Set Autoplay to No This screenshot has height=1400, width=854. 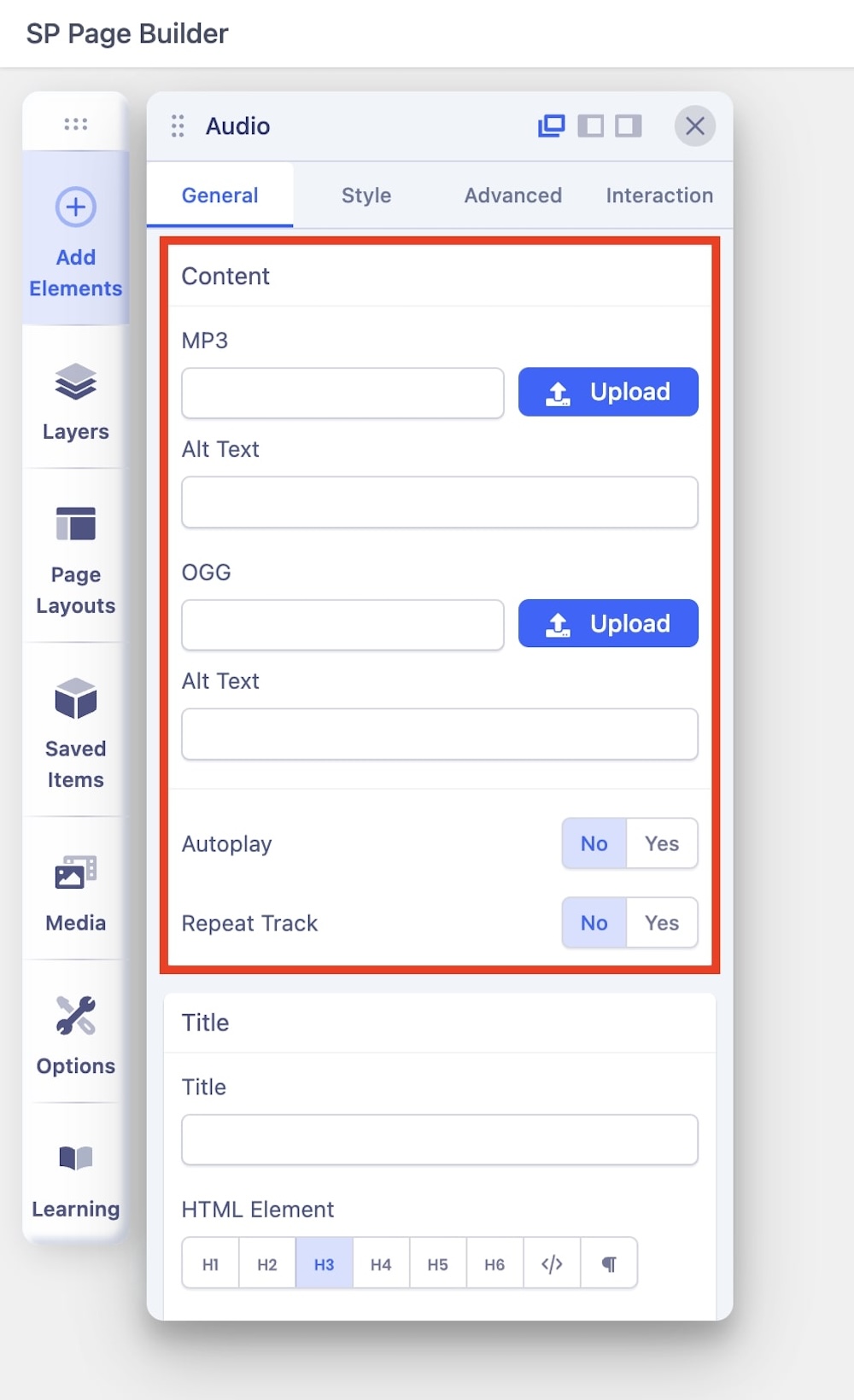(x=594, y=843)
